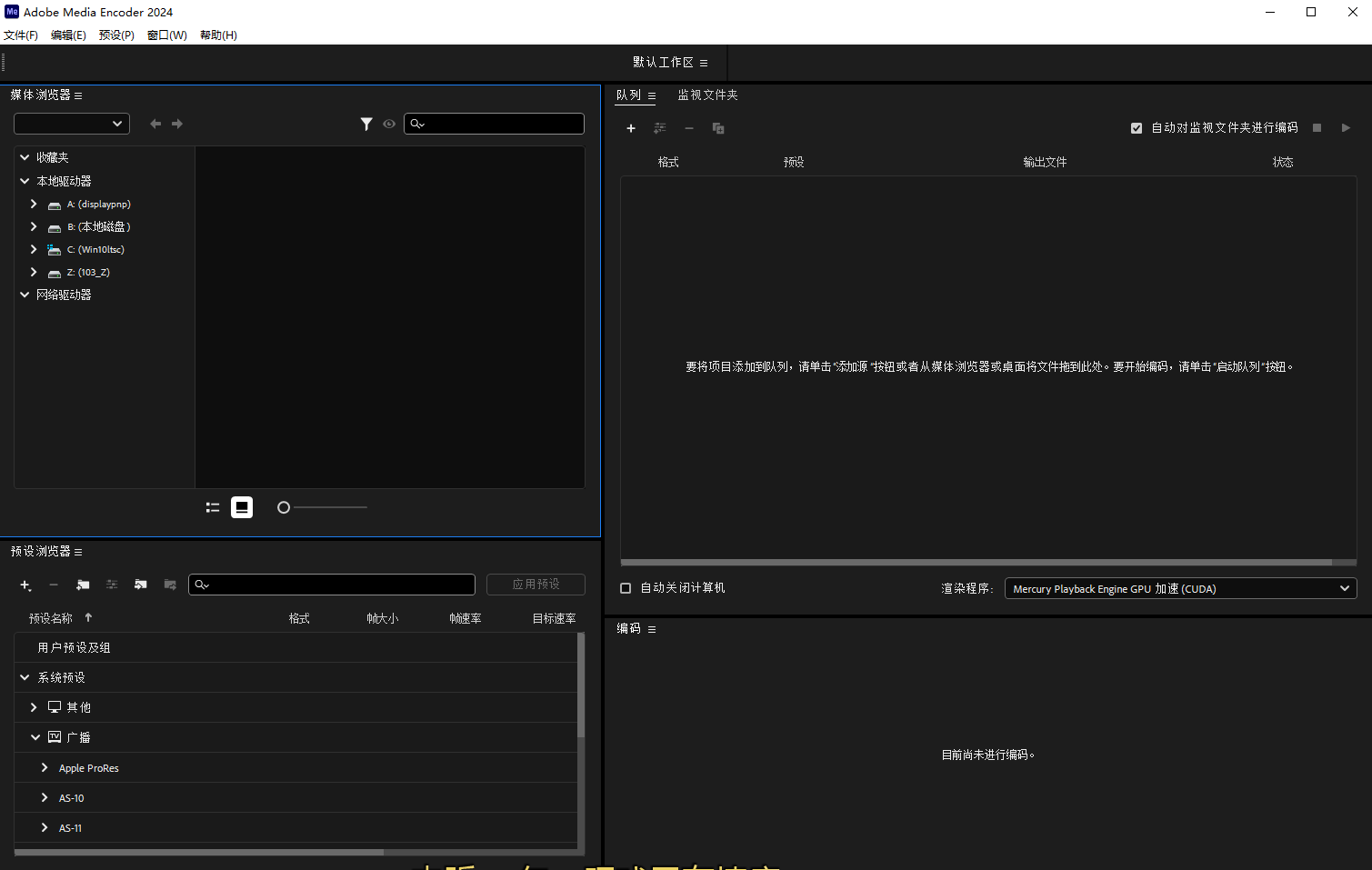Select the 用户预设及组 row
The image size is (1372, 870).
295,647
